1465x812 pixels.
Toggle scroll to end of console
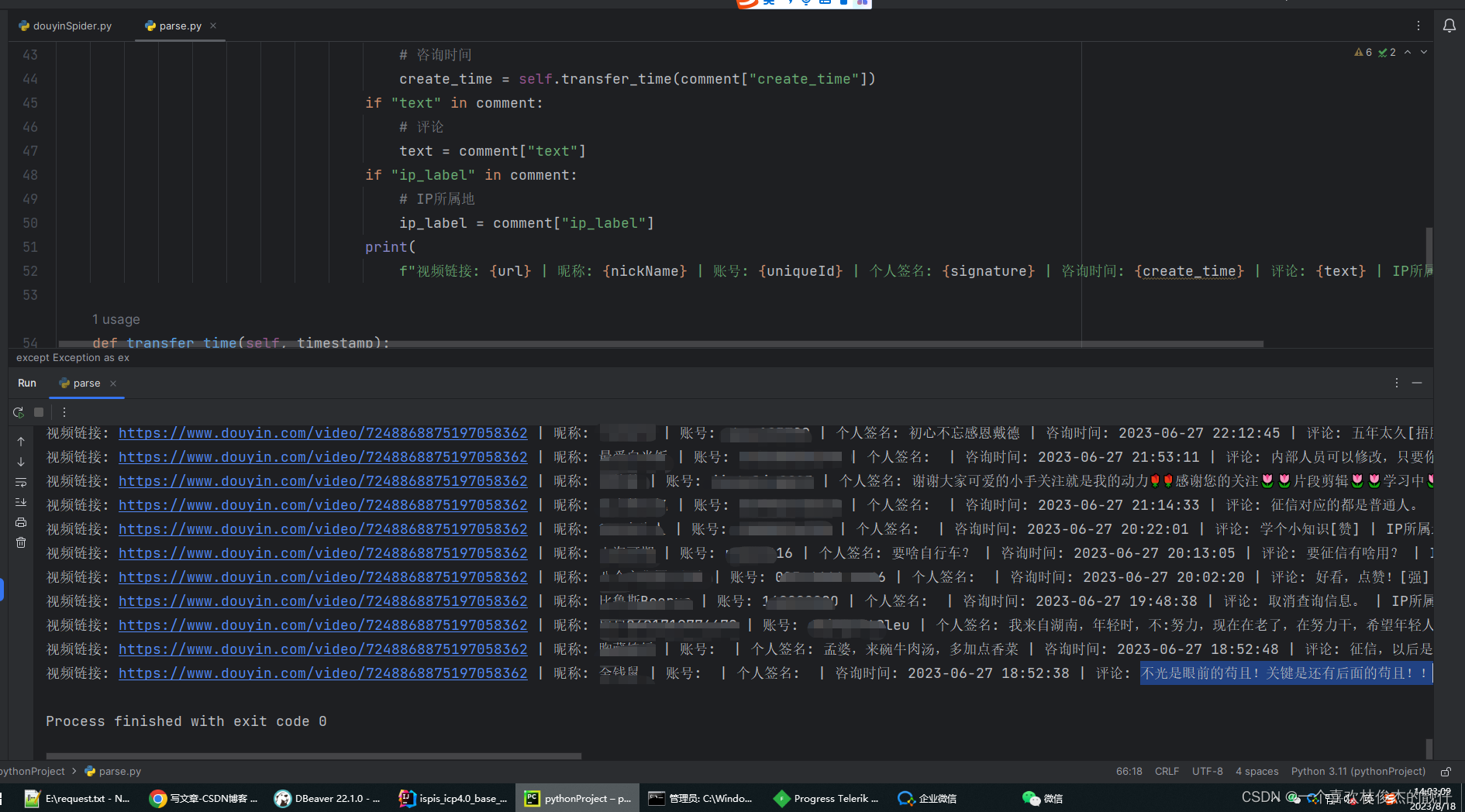coord(21,502)
